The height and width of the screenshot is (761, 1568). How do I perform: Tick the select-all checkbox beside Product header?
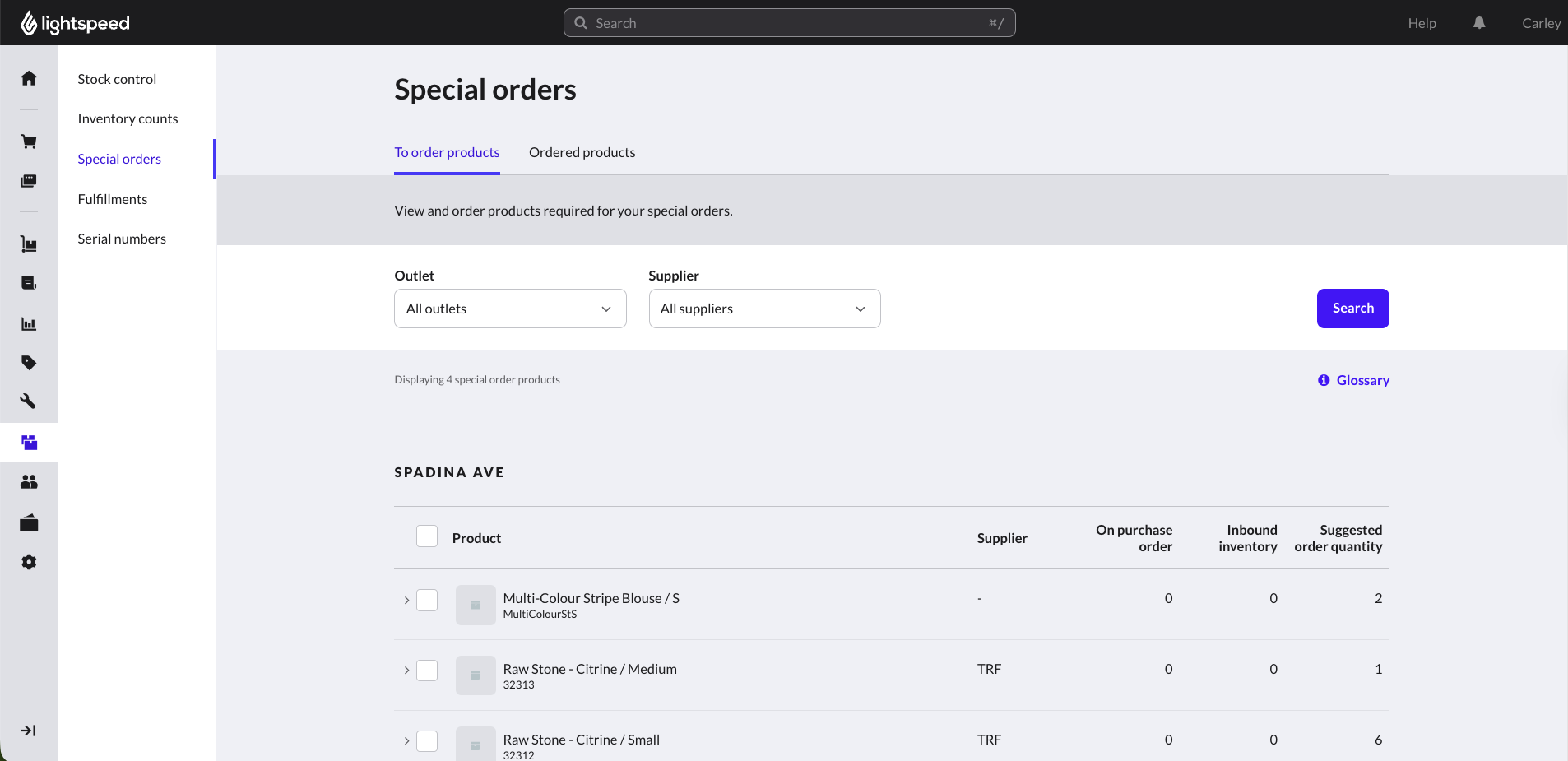click(427, 536)
